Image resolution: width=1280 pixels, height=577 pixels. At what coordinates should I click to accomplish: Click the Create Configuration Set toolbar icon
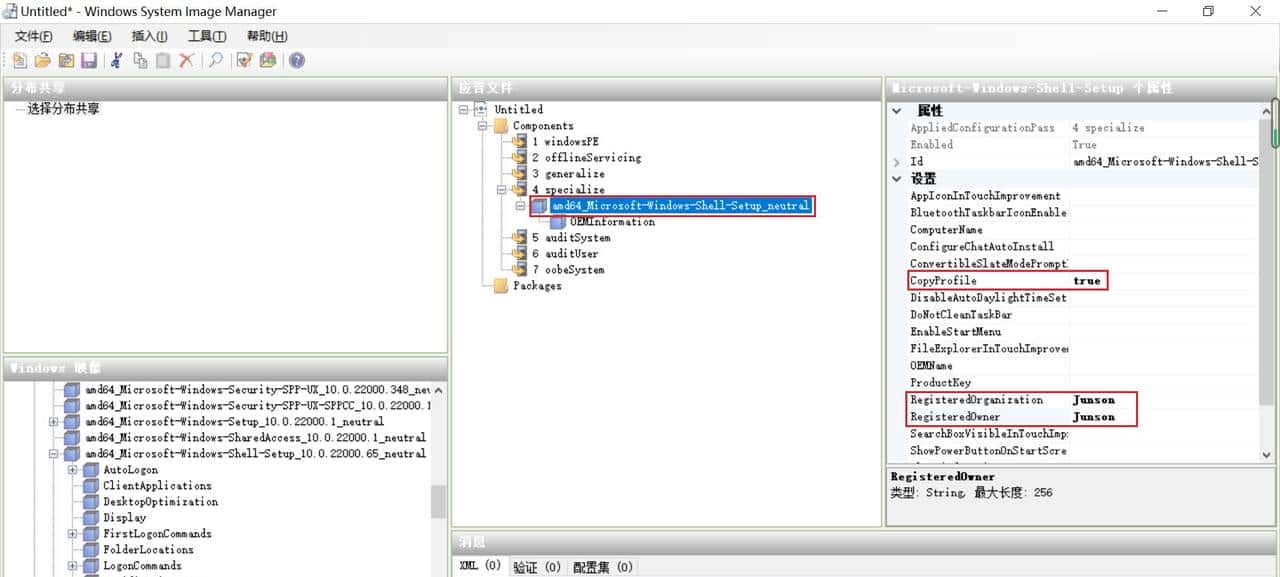point(267,60)
